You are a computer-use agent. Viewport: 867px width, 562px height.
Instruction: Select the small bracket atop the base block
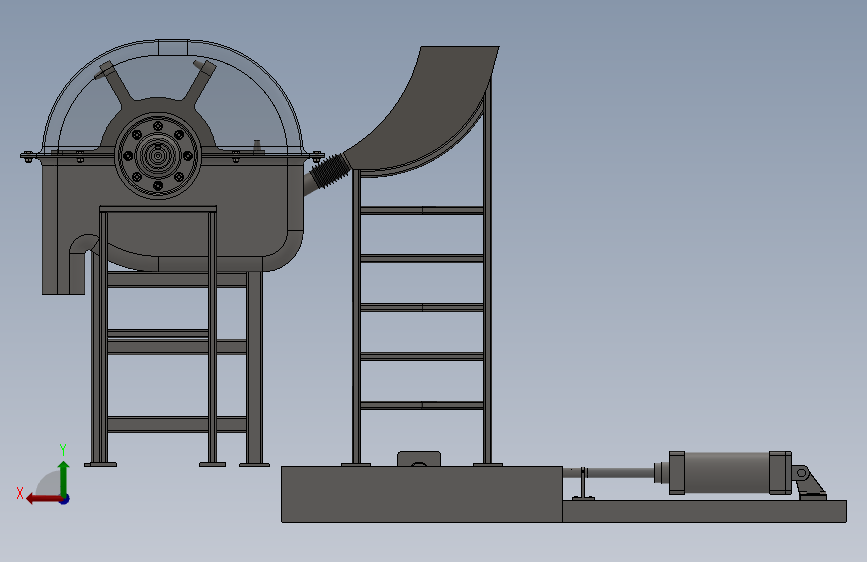[419, 459]
